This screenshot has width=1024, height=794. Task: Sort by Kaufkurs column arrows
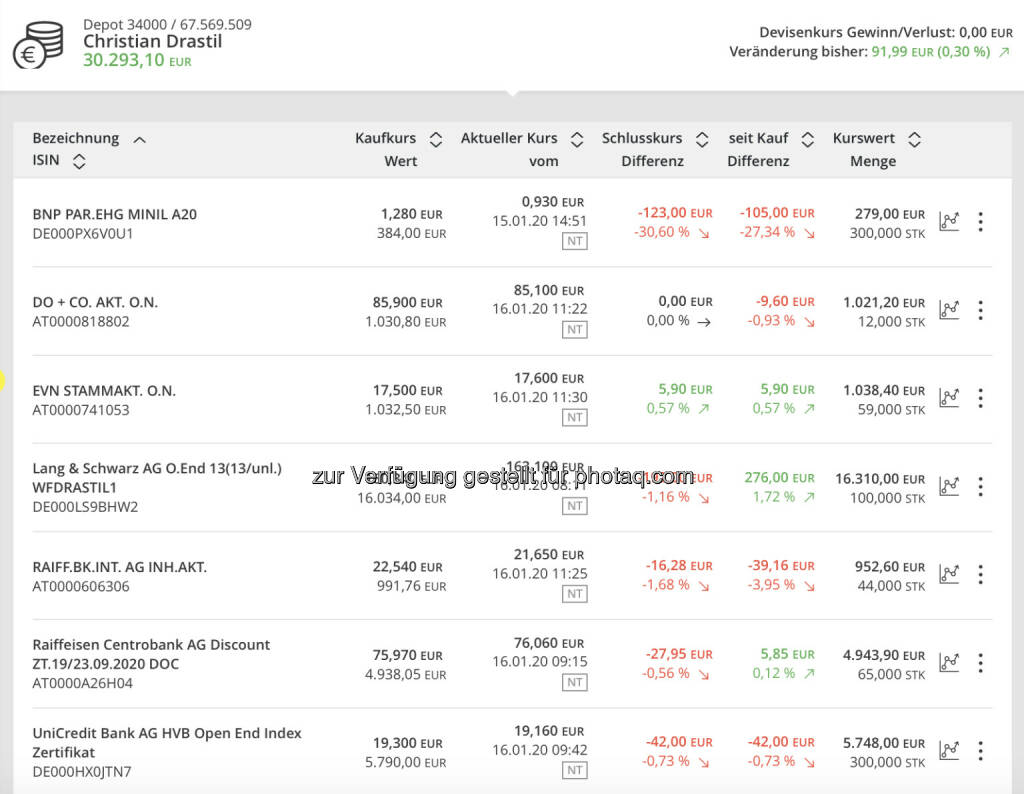435,139
